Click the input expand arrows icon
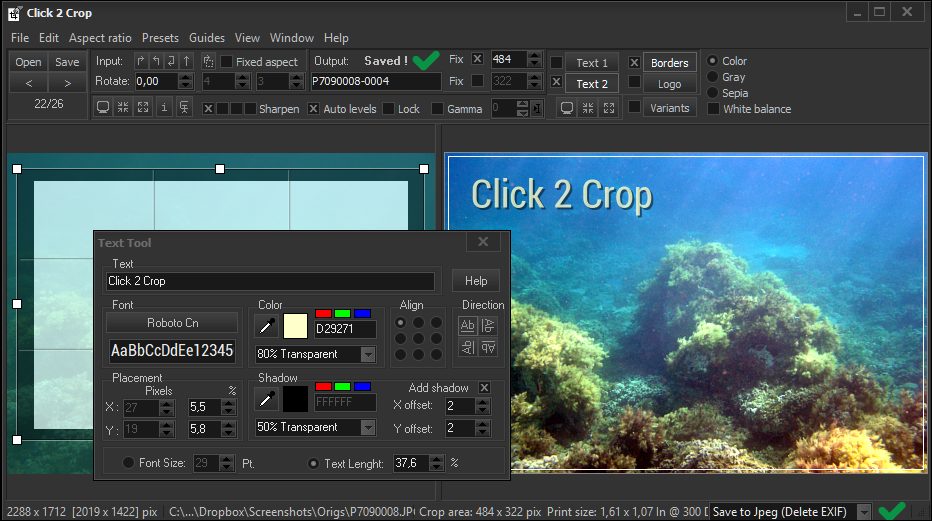932x521 pixels. tap(143, 108)
